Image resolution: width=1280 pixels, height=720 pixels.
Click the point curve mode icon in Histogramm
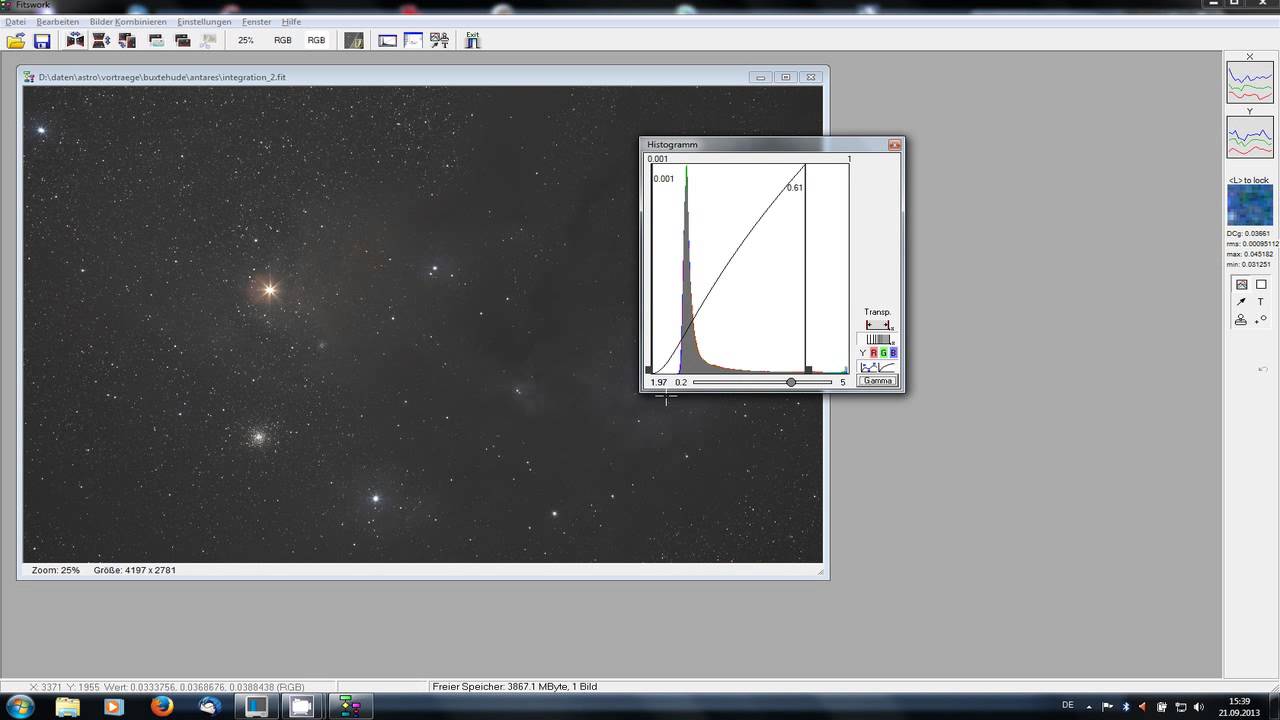(x=867, y=367)
